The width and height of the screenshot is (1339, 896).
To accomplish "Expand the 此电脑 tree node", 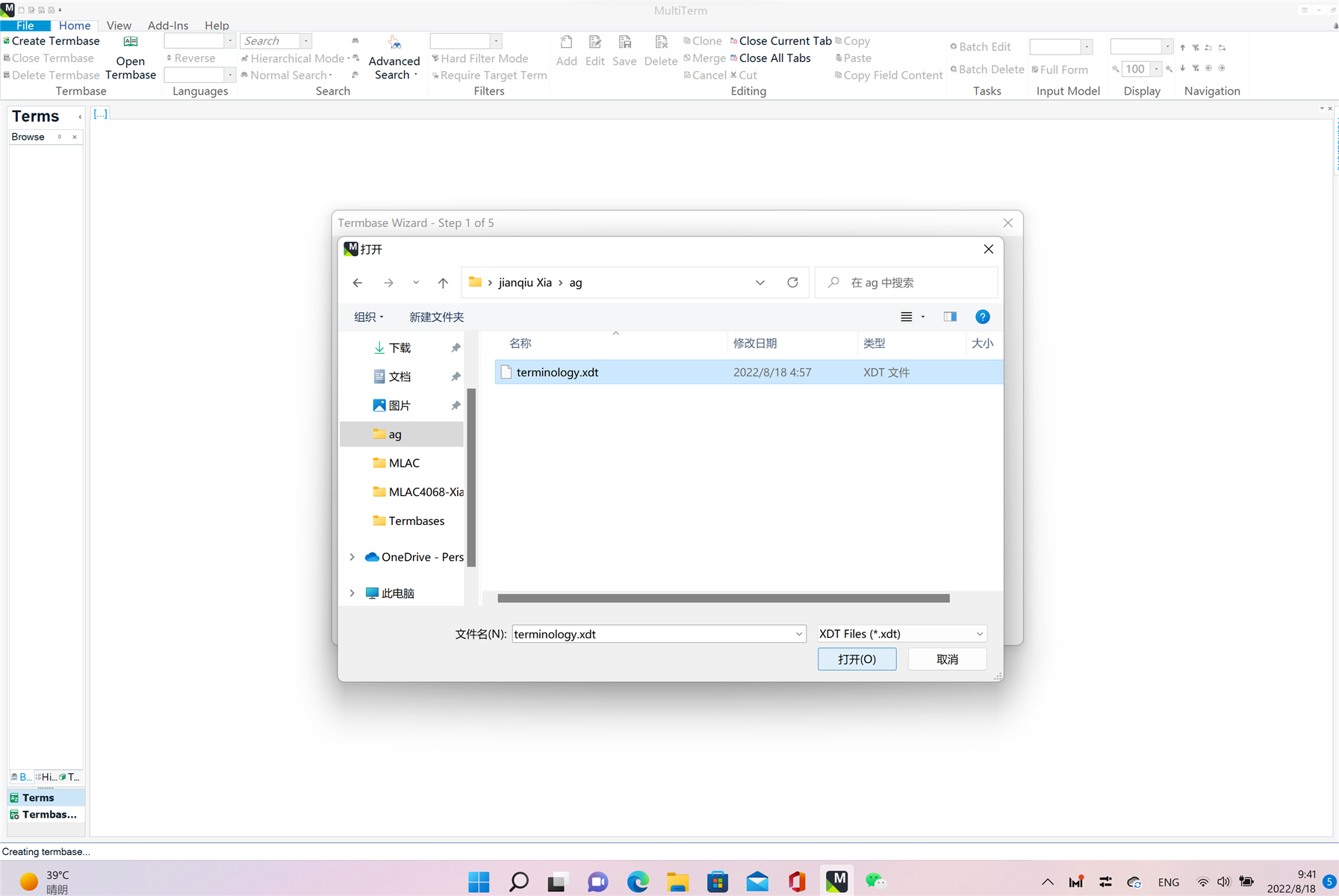I will (x=352, y=593).
